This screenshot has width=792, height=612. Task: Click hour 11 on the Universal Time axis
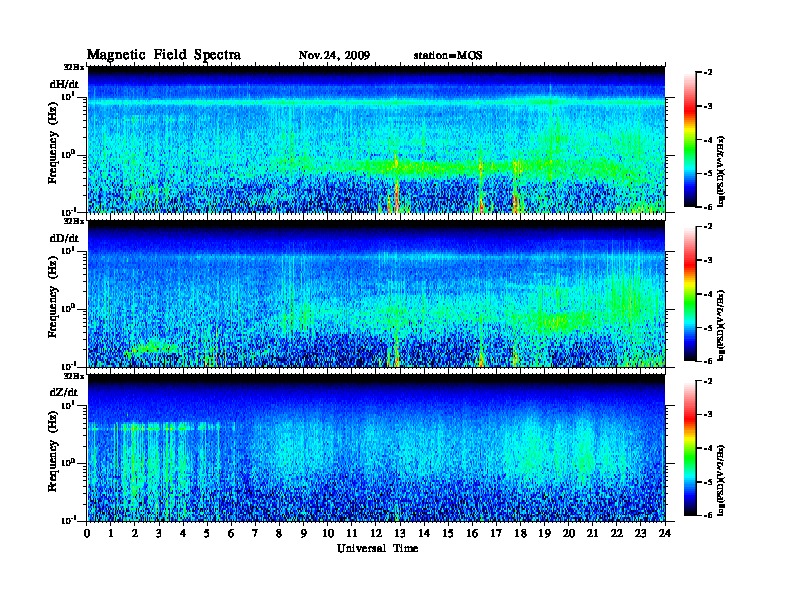(x=352, y=533)
